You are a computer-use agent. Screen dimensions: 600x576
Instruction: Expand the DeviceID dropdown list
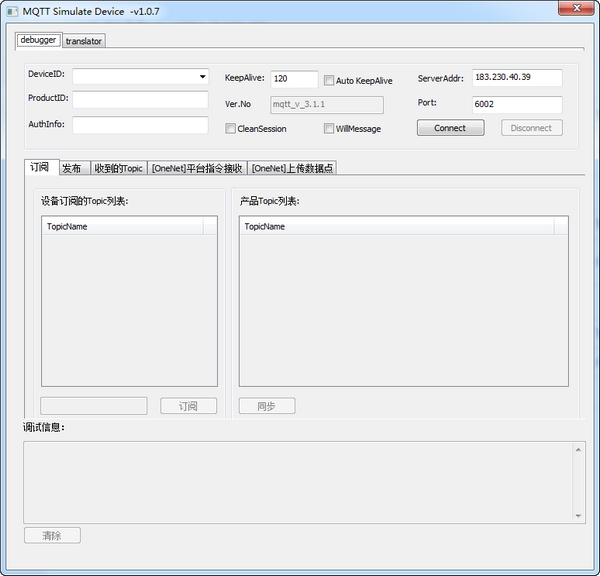click(x=202, y=76)
